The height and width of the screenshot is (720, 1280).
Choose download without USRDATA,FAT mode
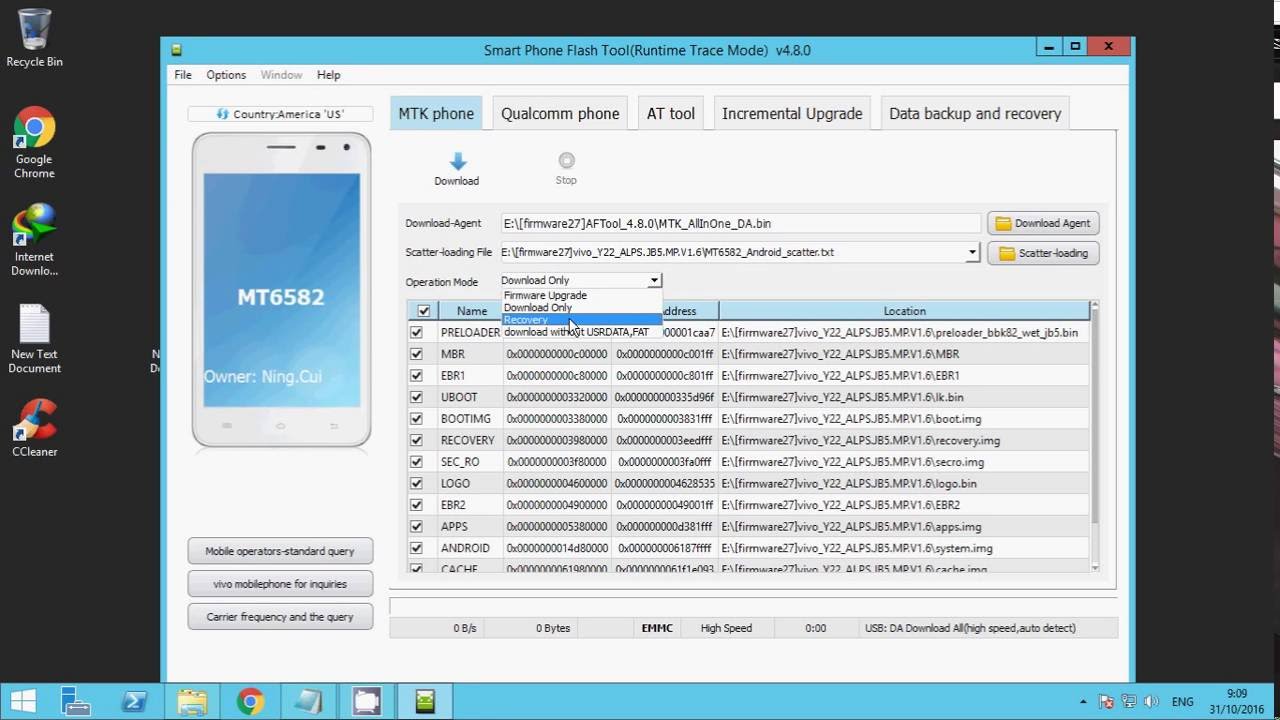(581, 332)
